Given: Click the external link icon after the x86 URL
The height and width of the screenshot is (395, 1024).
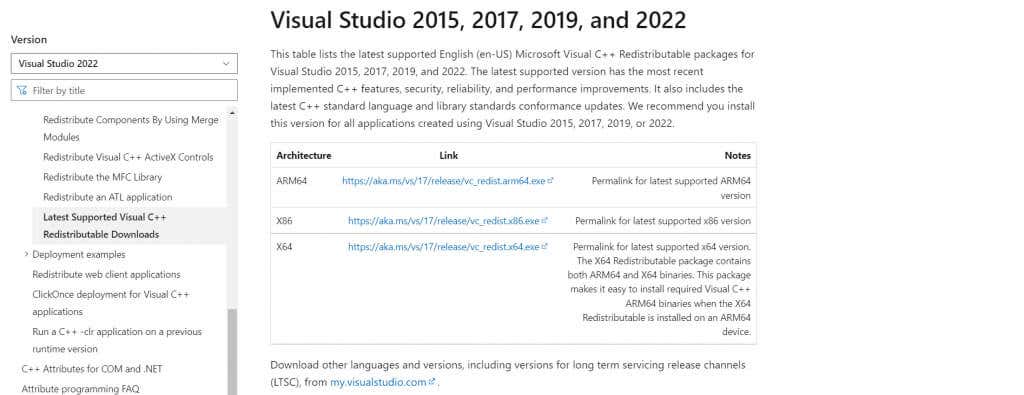Looking at the screenshot, I should [x=545, y=220].
